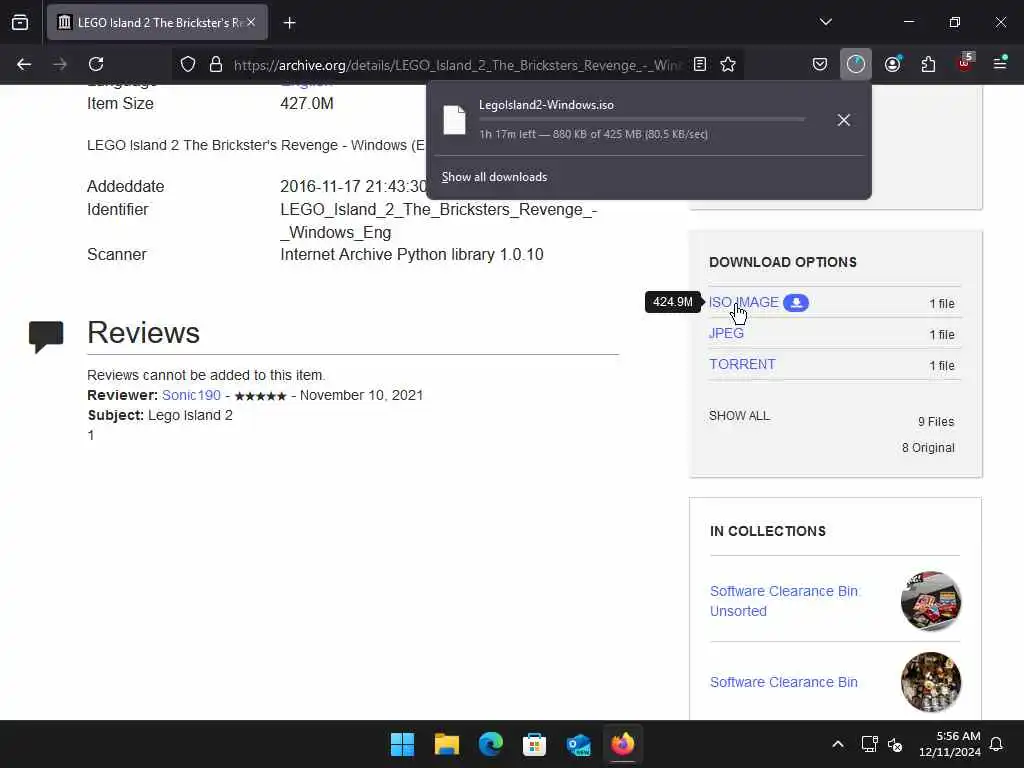1024x768 pixels.
Task: Open Firefox account icon
Action: click(892, 64)
